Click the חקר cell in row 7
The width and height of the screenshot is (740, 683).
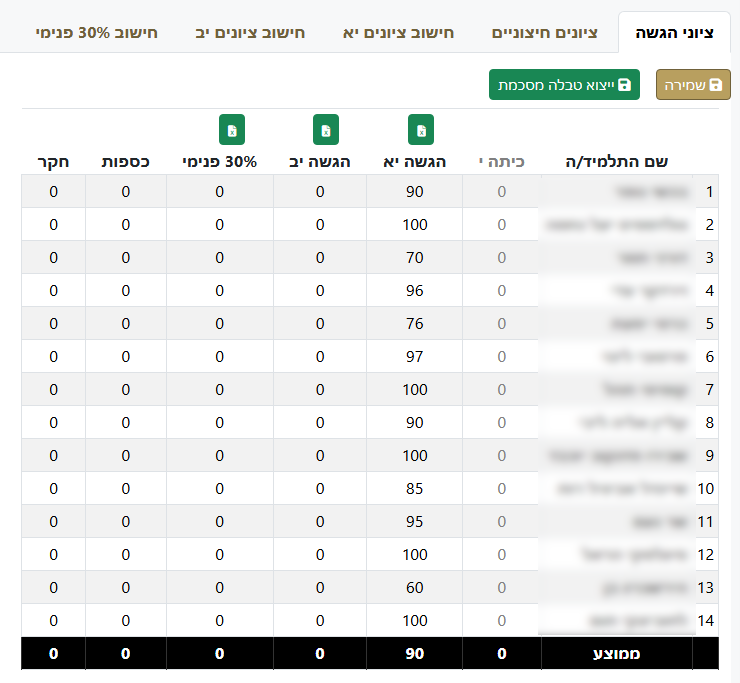[53, 390]
